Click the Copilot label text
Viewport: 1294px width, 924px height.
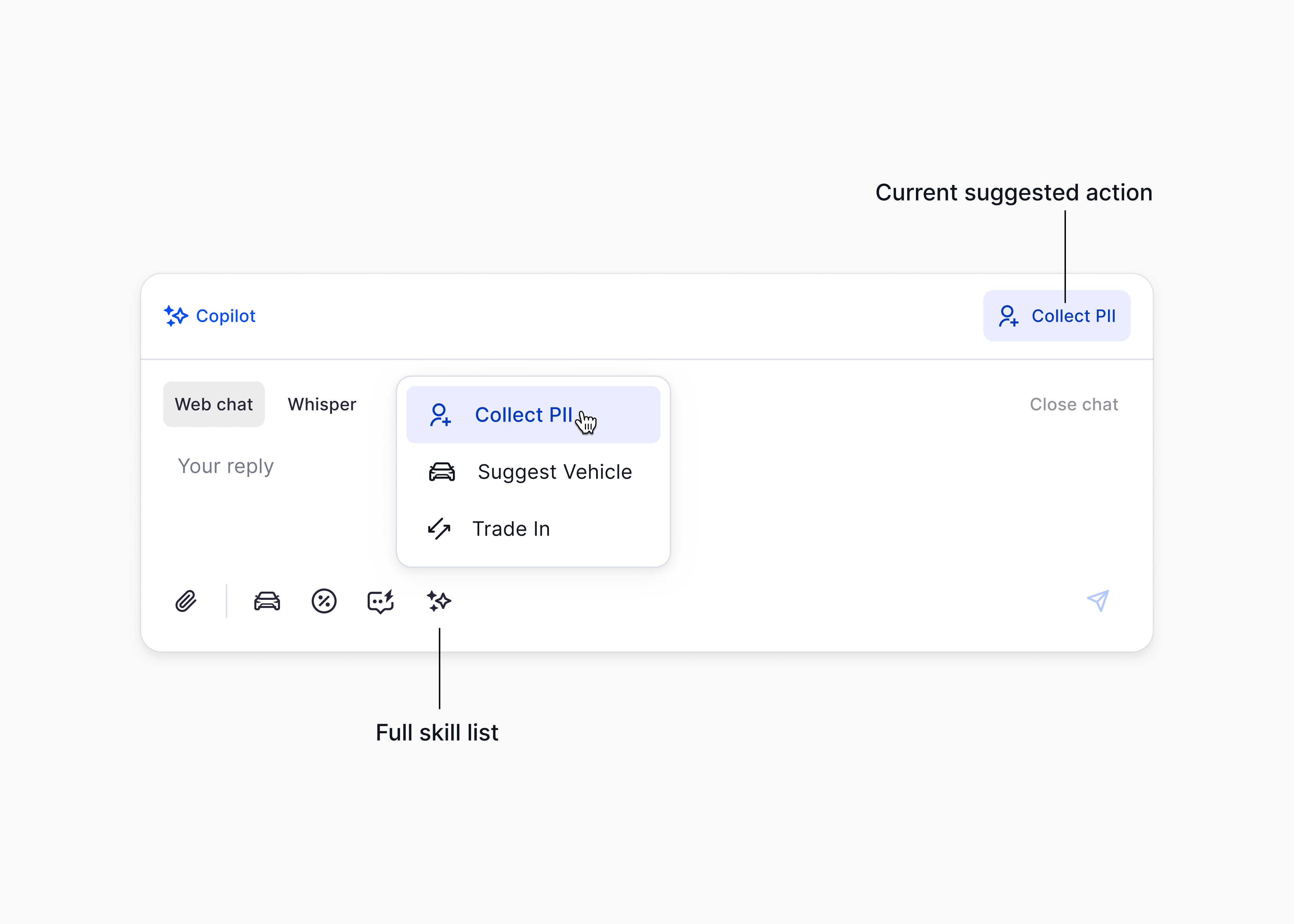click(x=226, y=316)
